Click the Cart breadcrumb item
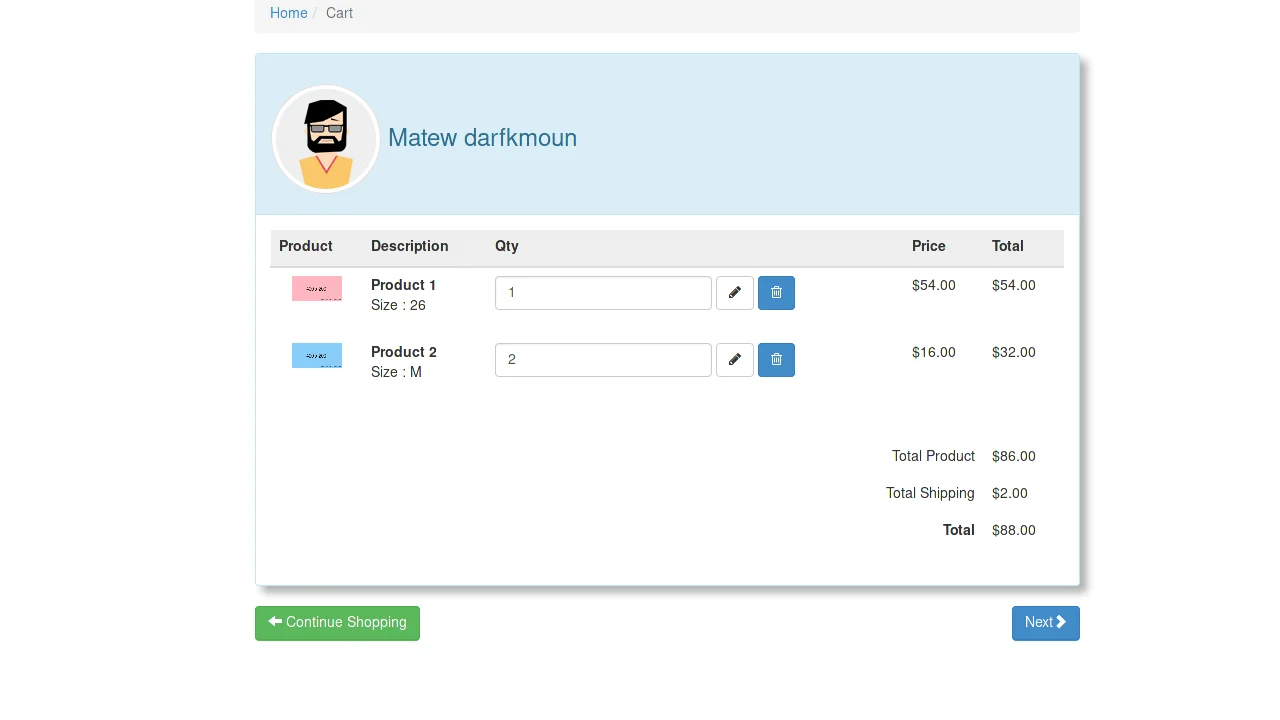This screenshot has width=1280, height=720. [339, 13]
